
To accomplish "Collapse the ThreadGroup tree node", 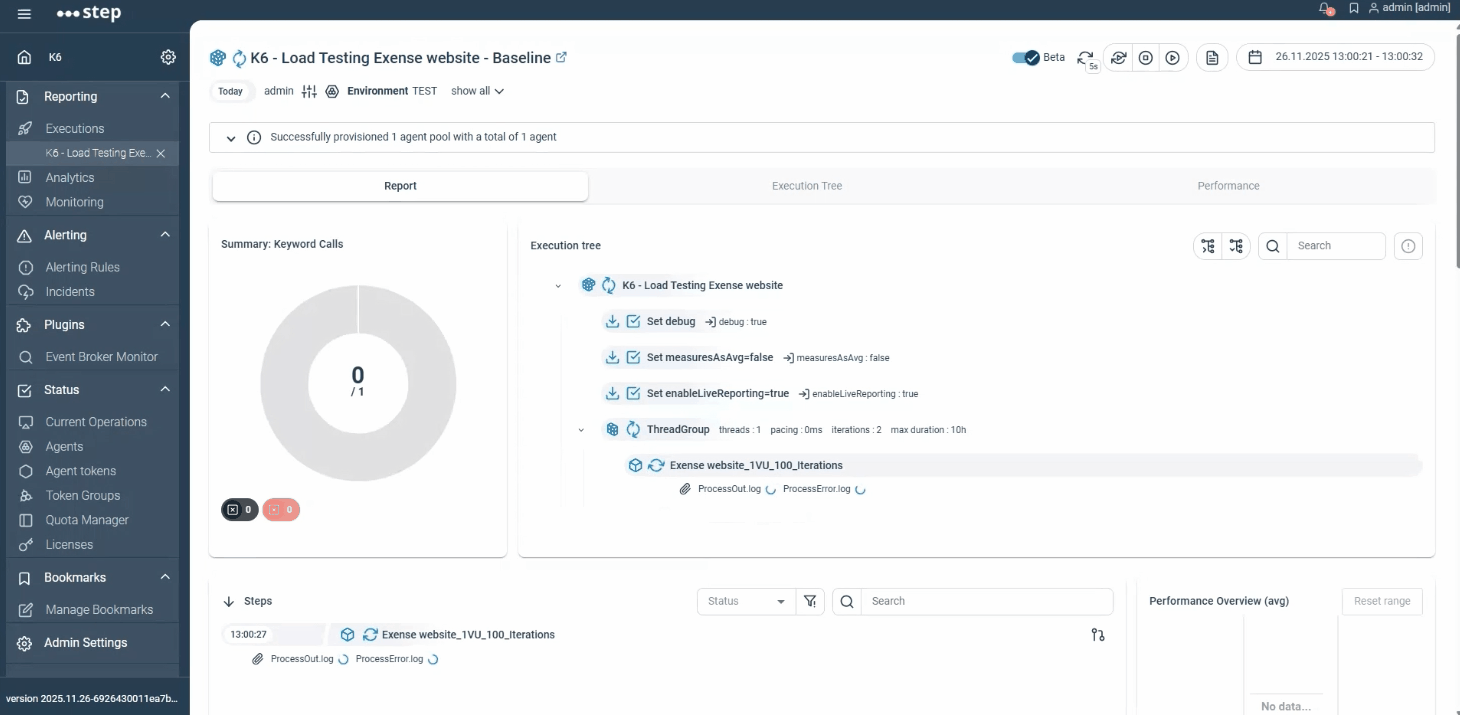I will pos(581,430).
